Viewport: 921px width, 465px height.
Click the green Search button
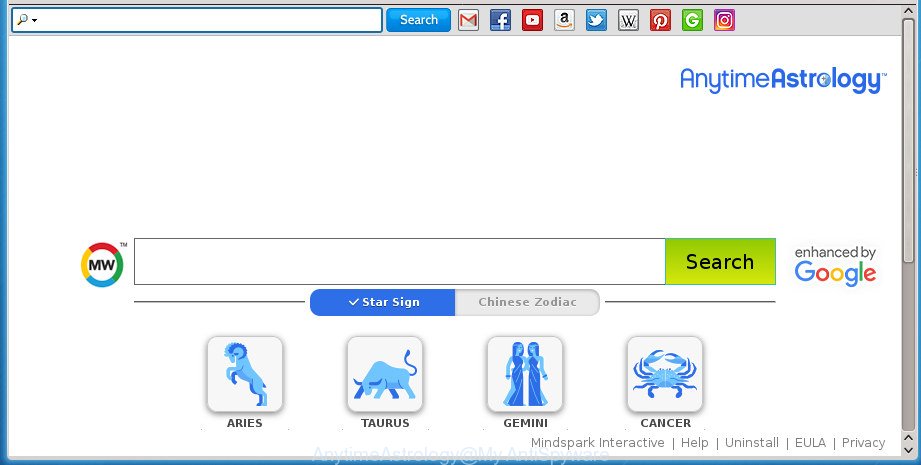coord(720,261)
